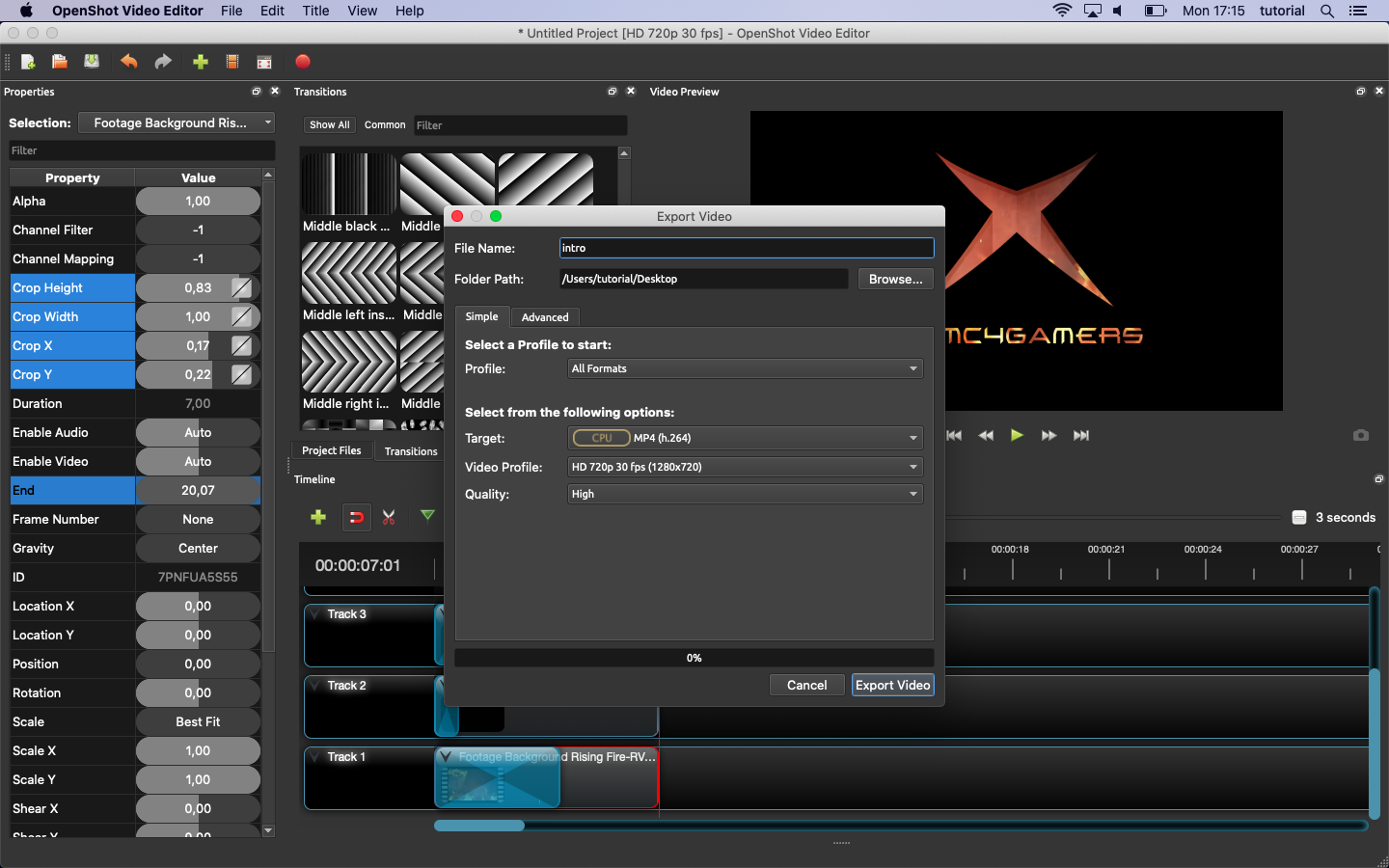Toggle the magnet Snapping button
This screenshot has height=868, width=1389.
click(x=356, y=518)
